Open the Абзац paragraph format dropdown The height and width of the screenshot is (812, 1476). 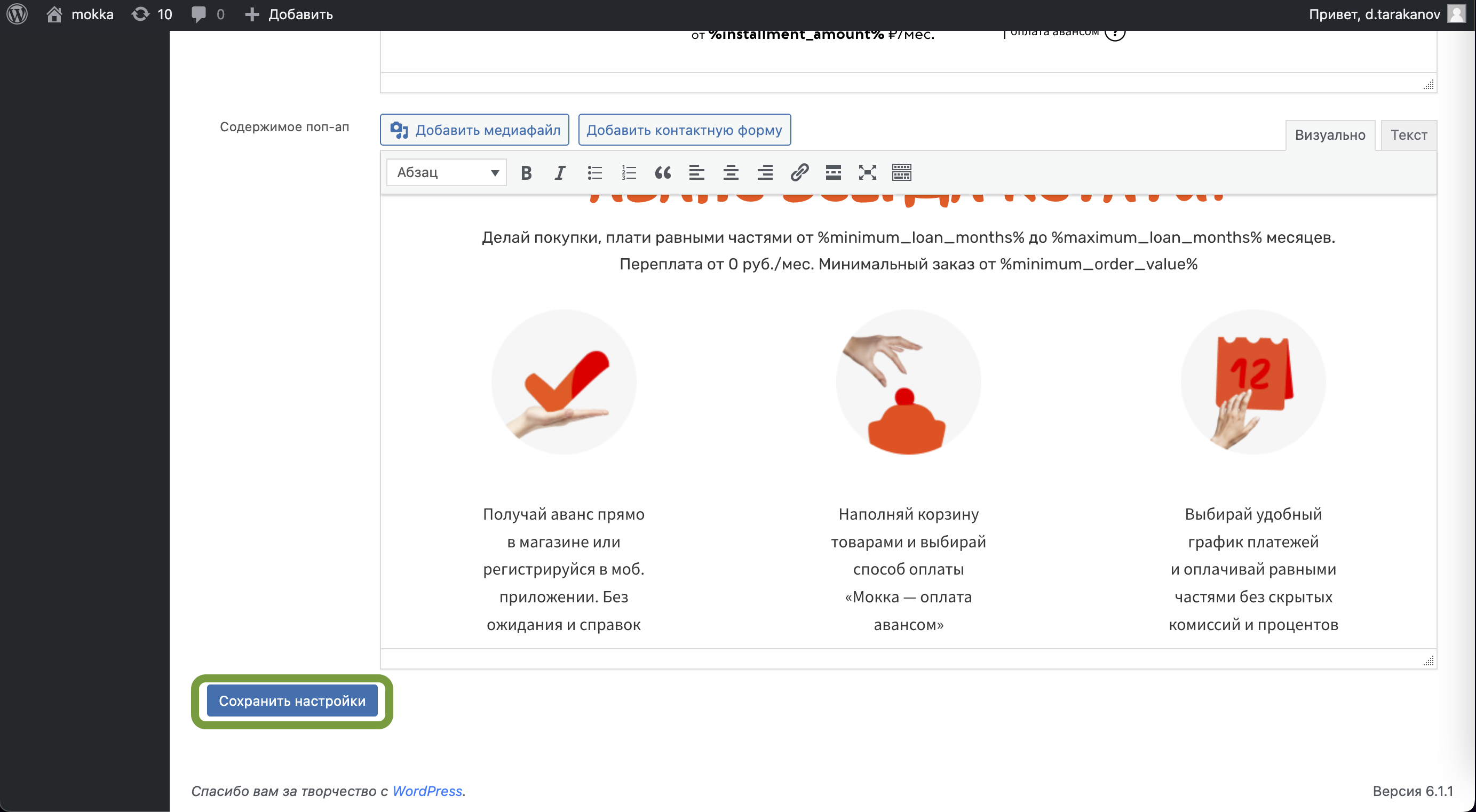click(x=447, y=172)
